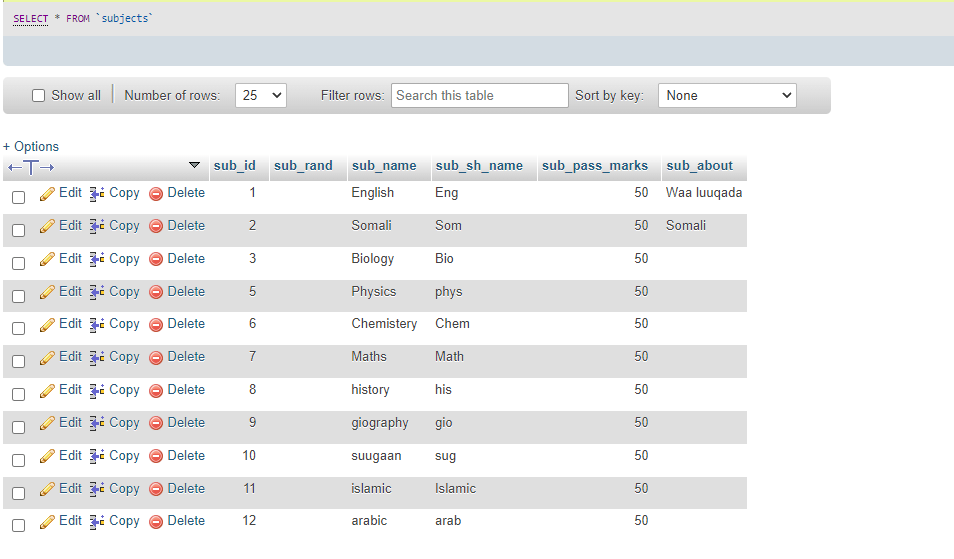Click the pencil Edit icon for giography row
954x559 pixels.
coord(47,424)
